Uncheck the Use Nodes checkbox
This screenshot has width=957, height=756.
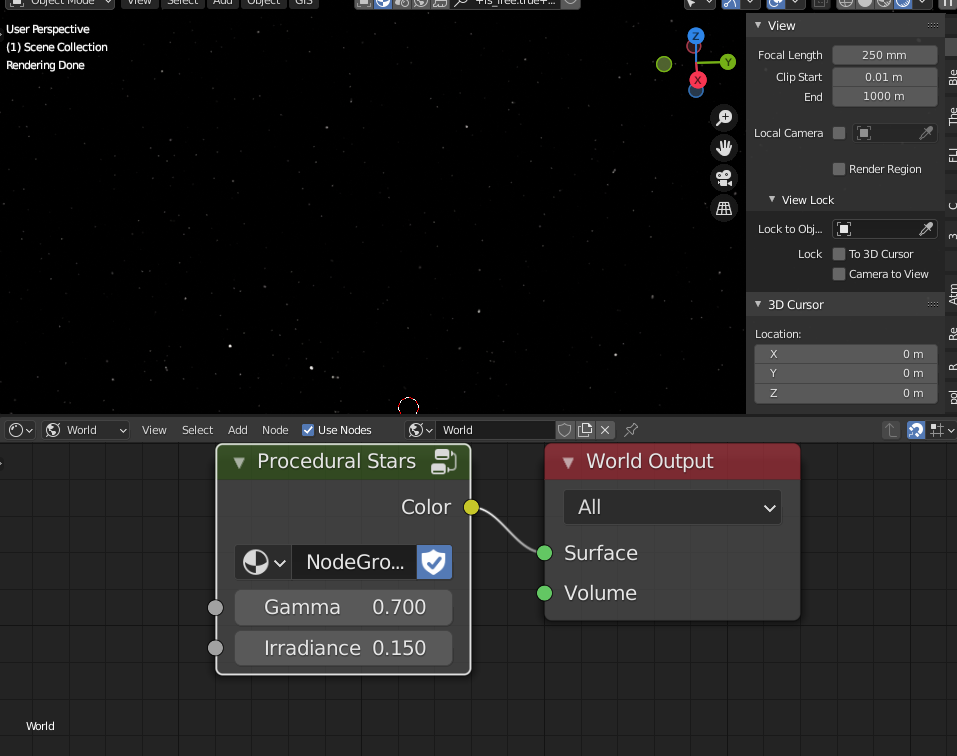tap(308, 430)
